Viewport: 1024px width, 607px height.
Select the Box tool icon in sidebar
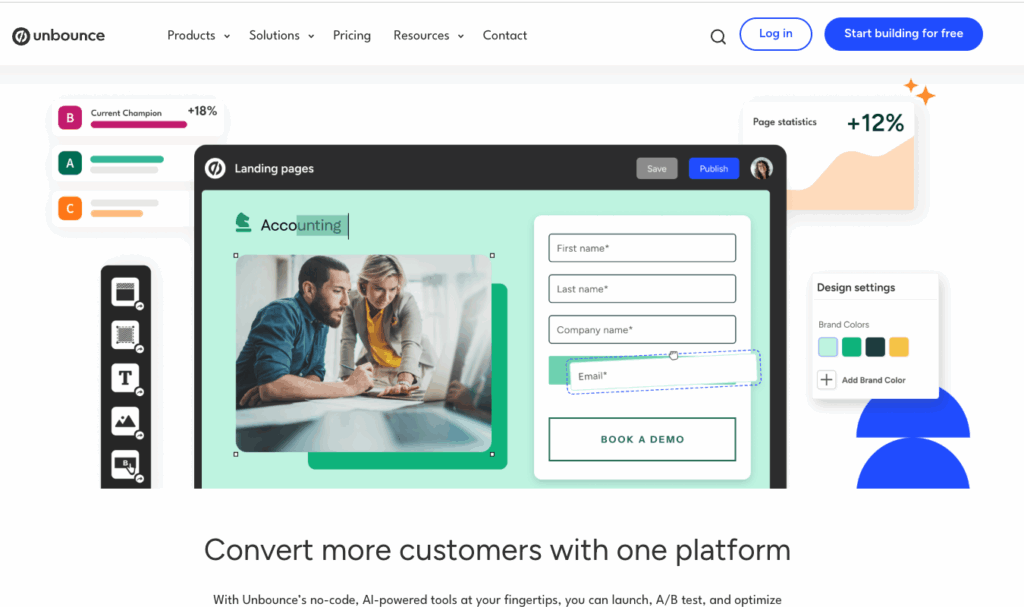coord(125,335)
